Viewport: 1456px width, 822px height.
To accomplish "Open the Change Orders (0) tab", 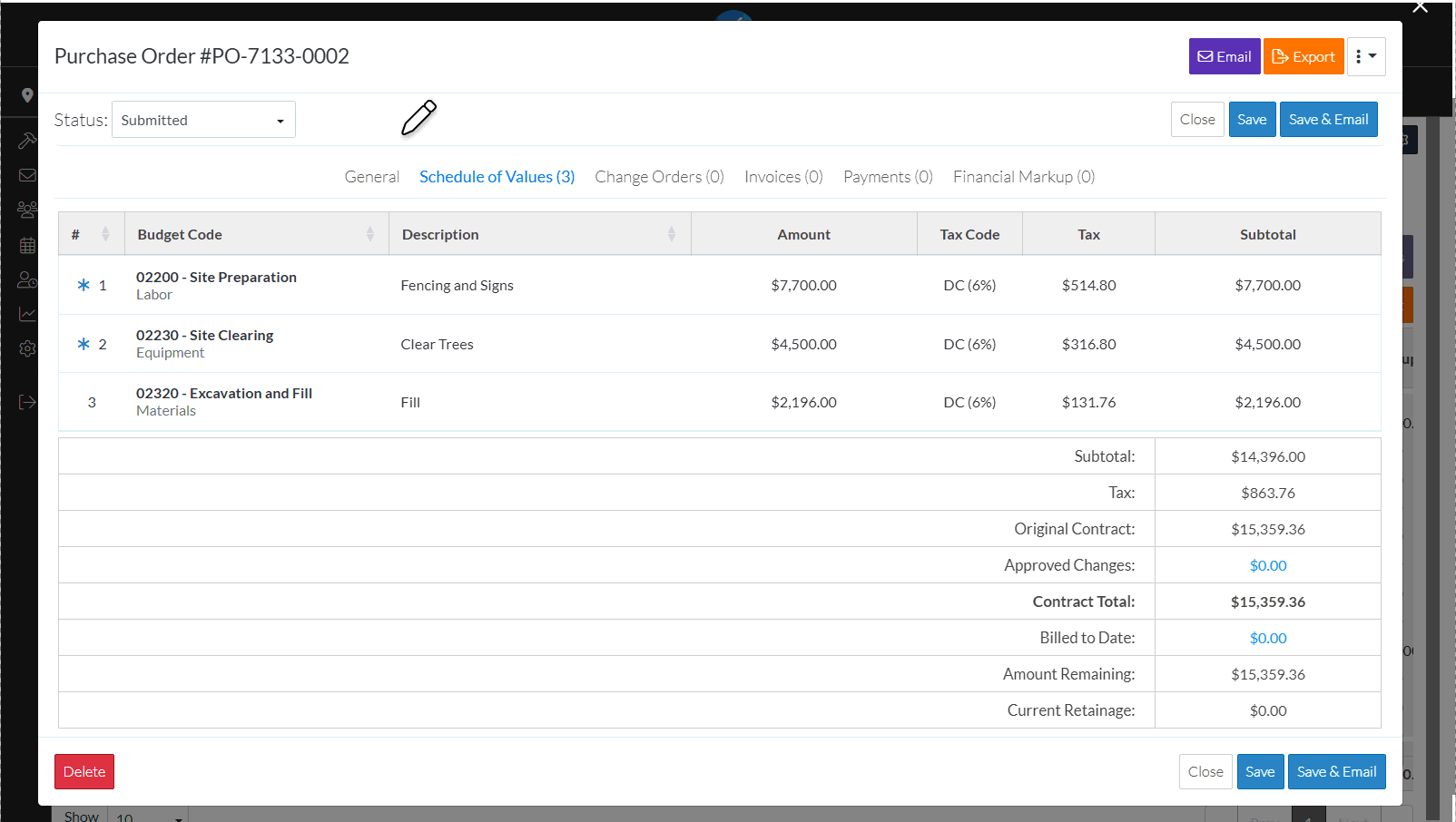I will tap(660, 177).
